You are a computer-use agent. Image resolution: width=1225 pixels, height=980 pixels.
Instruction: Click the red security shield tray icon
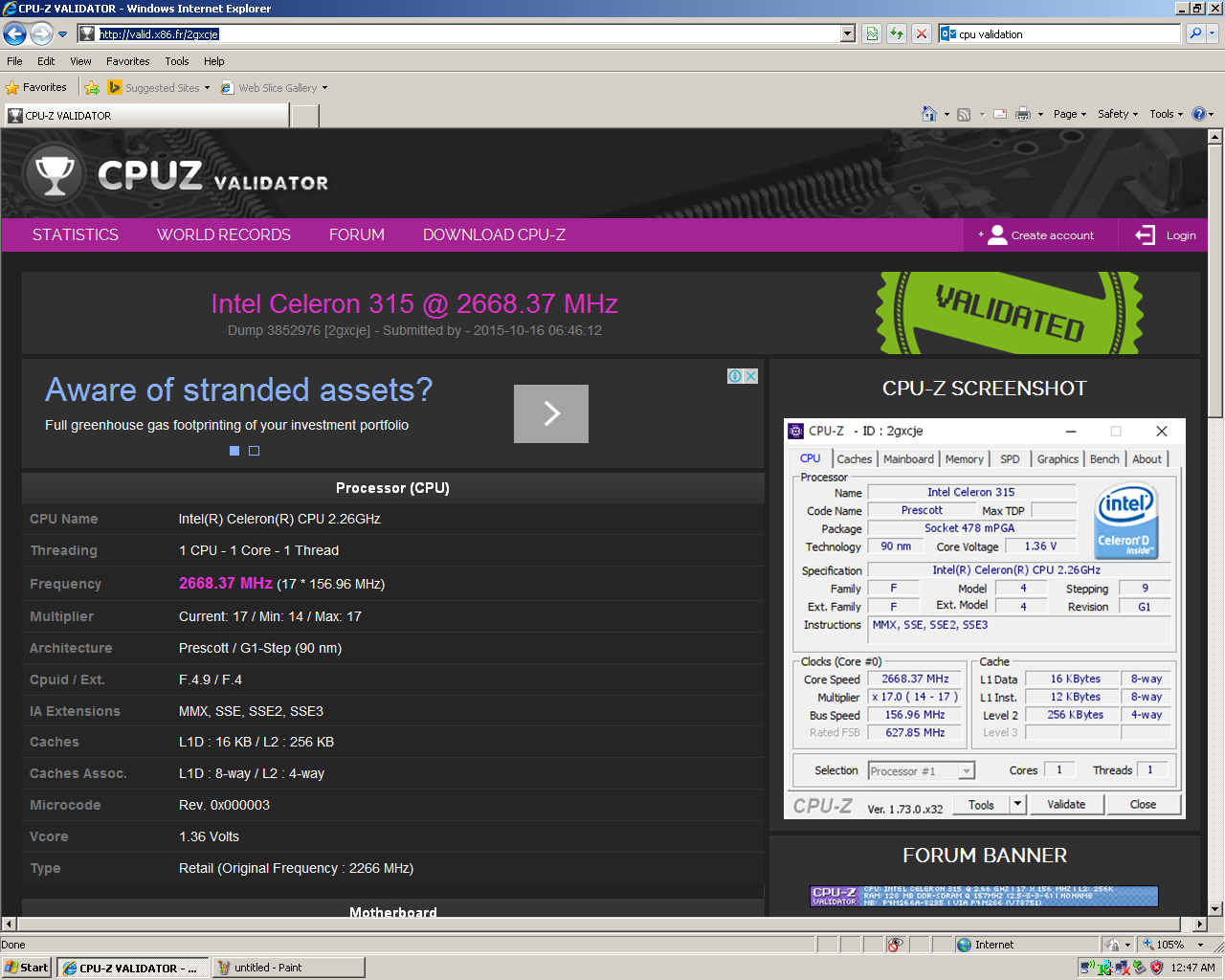1156,968
